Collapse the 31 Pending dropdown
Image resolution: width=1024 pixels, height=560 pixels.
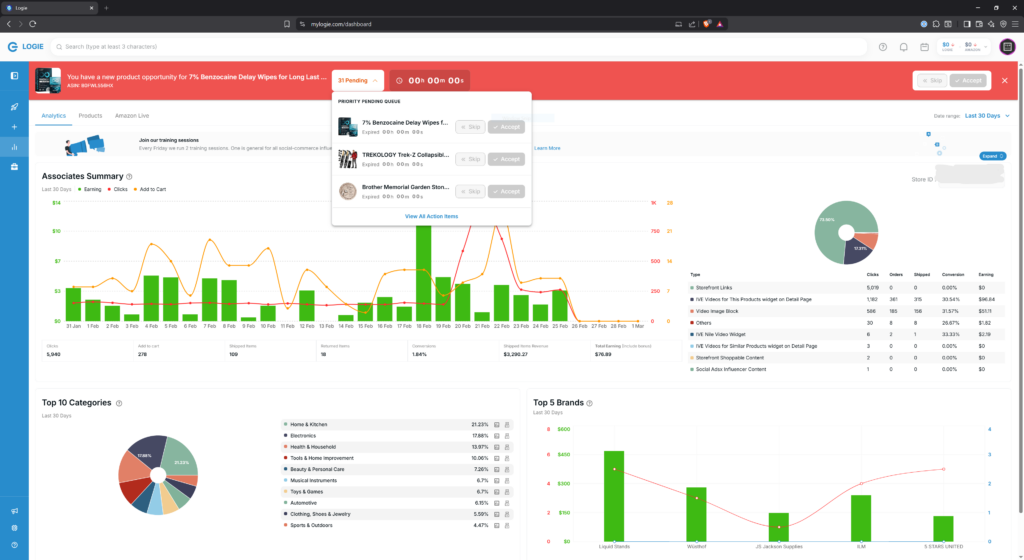[358, 80]
